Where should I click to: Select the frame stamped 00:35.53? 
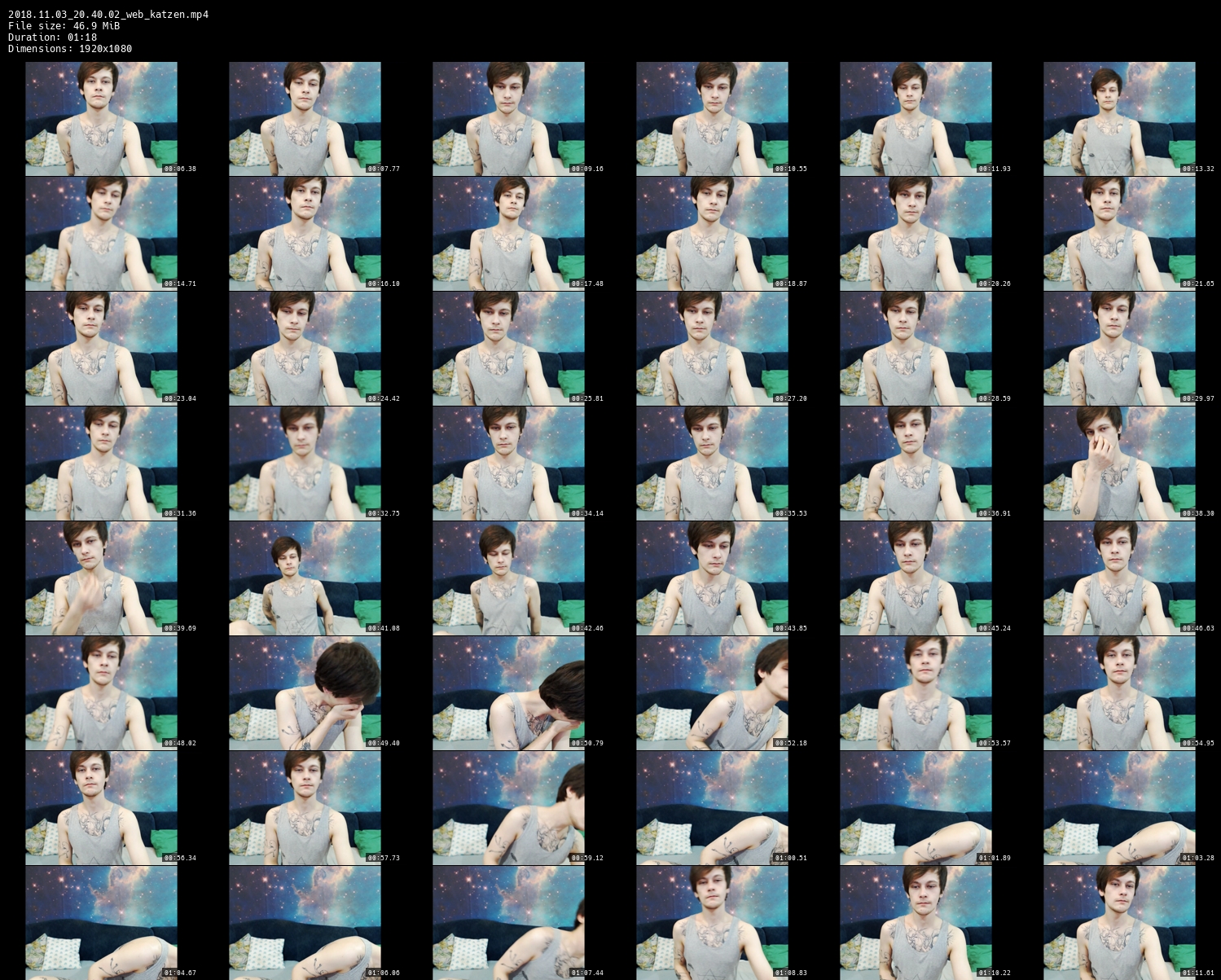[x=712, y=464]
